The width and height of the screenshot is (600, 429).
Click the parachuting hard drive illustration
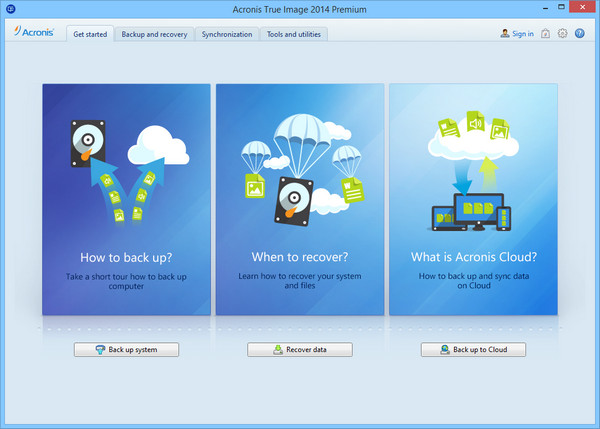(300, 195)
